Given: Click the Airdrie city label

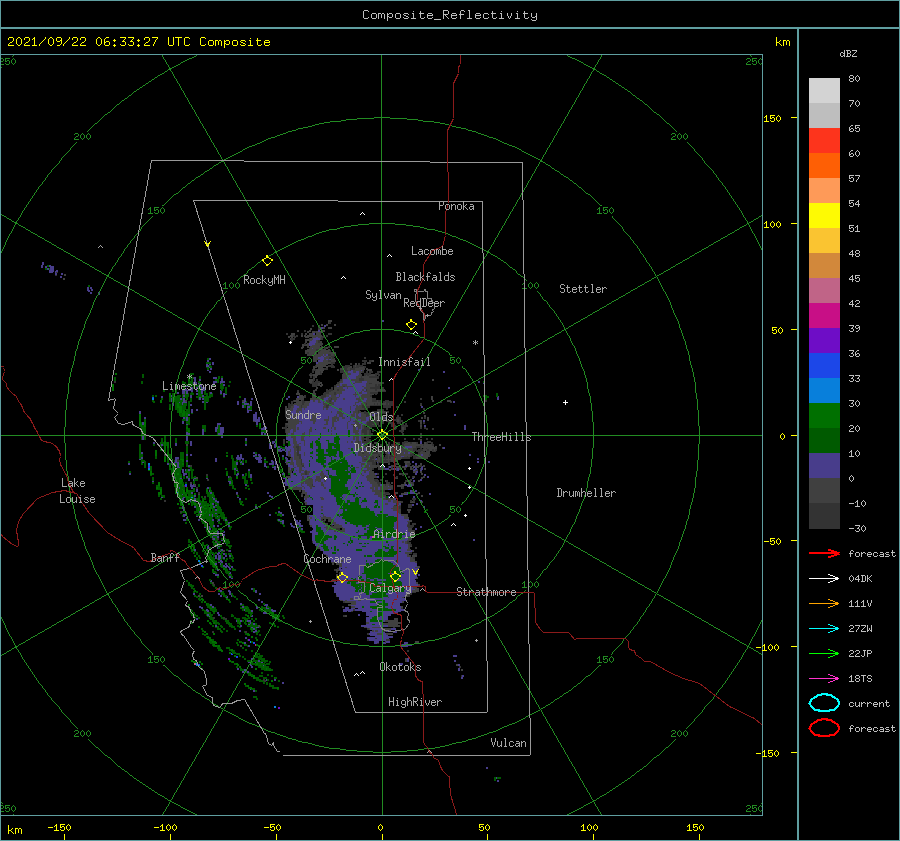Looking at the screenshot, I should click(394, 534).
